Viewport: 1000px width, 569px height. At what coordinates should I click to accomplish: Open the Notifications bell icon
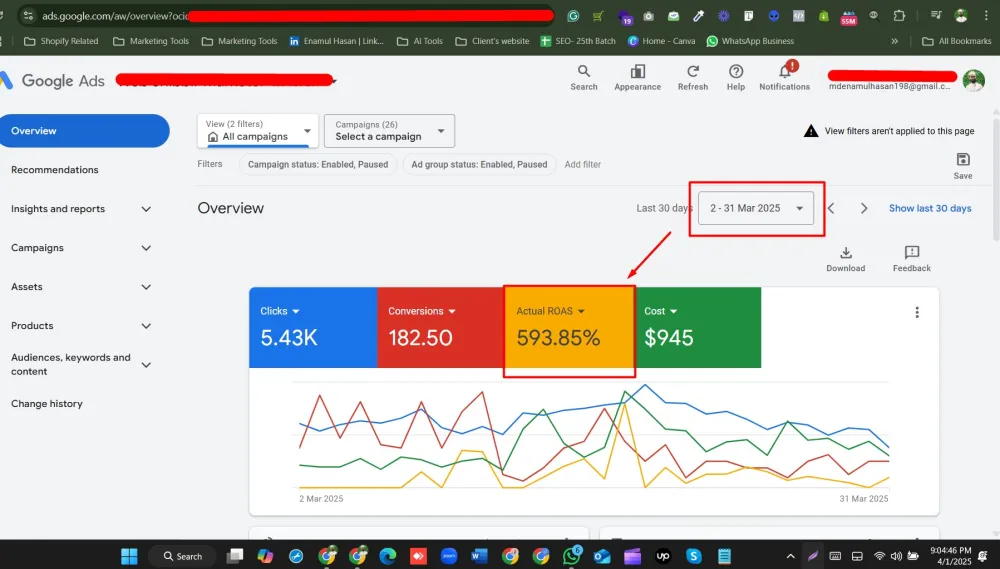click(784, 71)
